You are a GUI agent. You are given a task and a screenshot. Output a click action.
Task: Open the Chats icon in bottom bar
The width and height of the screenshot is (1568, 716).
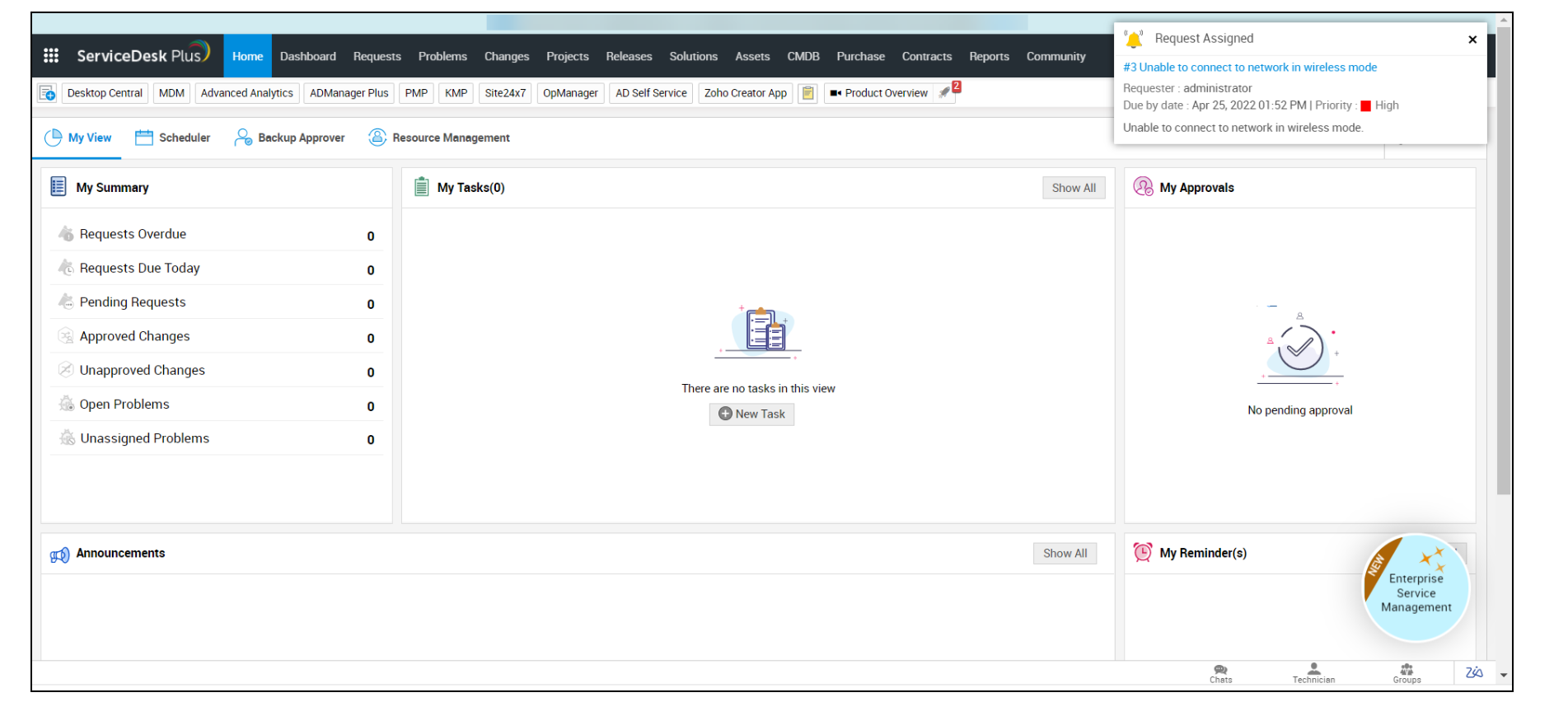click(1220, 673)
